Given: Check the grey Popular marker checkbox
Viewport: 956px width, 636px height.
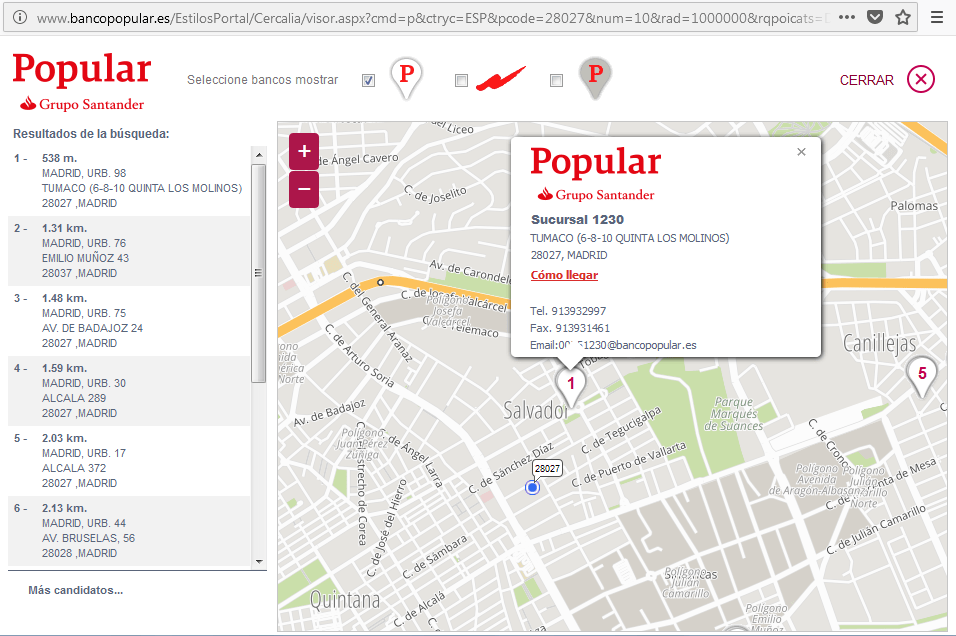Looking at the screenshot, I should 556,80.
